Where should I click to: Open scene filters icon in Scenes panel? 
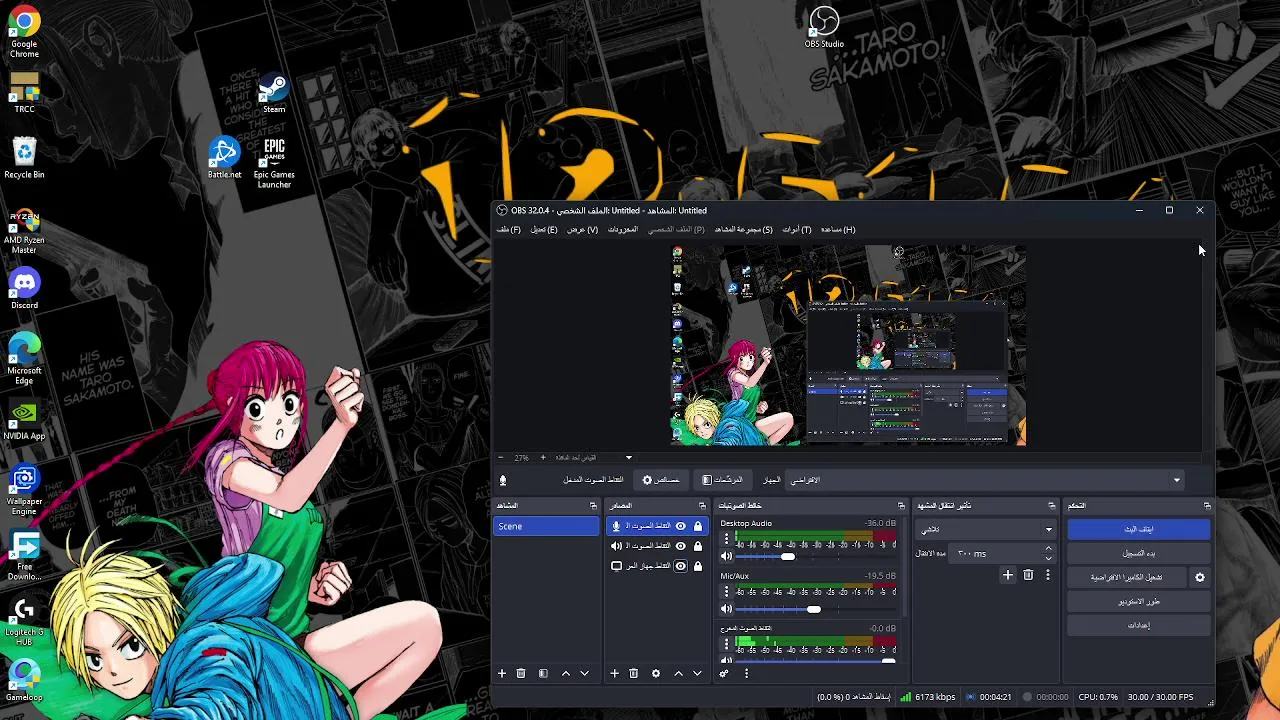pos(543,674)
